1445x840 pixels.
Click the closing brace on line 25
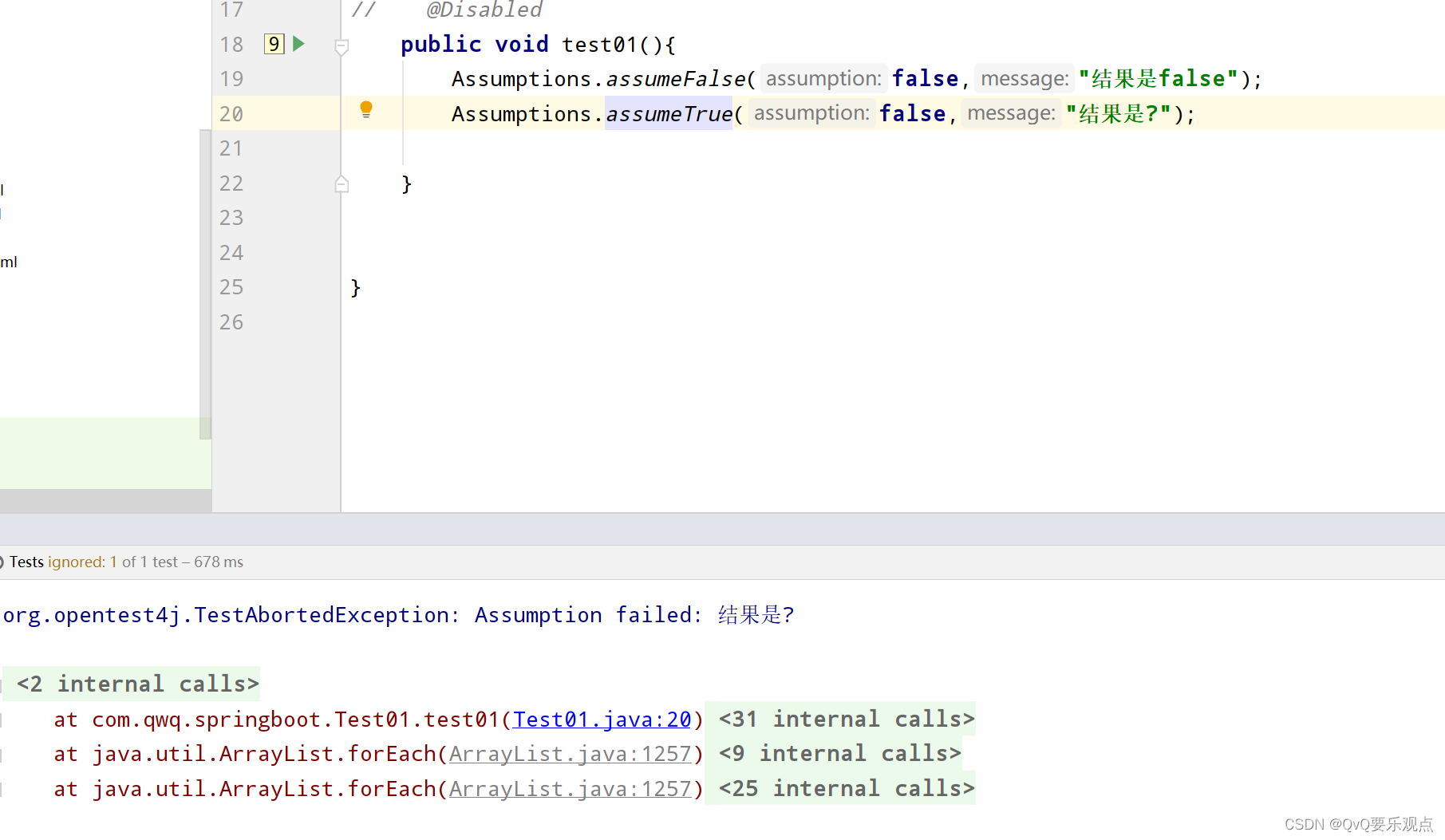356,288
